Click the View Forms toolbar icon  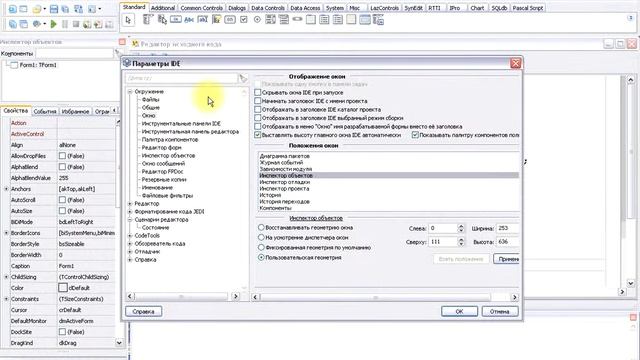point(23,24)
